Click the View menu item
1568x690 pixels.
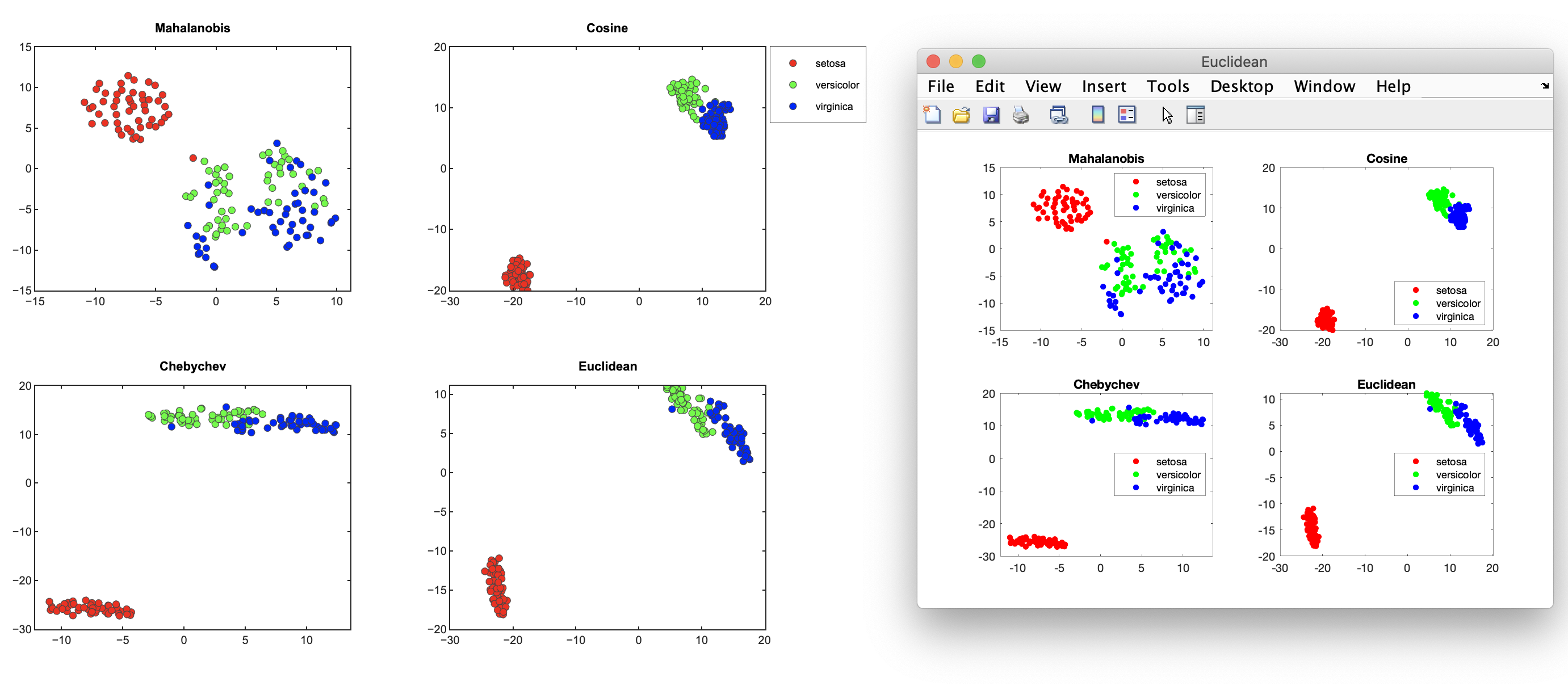pos(1043,86)
